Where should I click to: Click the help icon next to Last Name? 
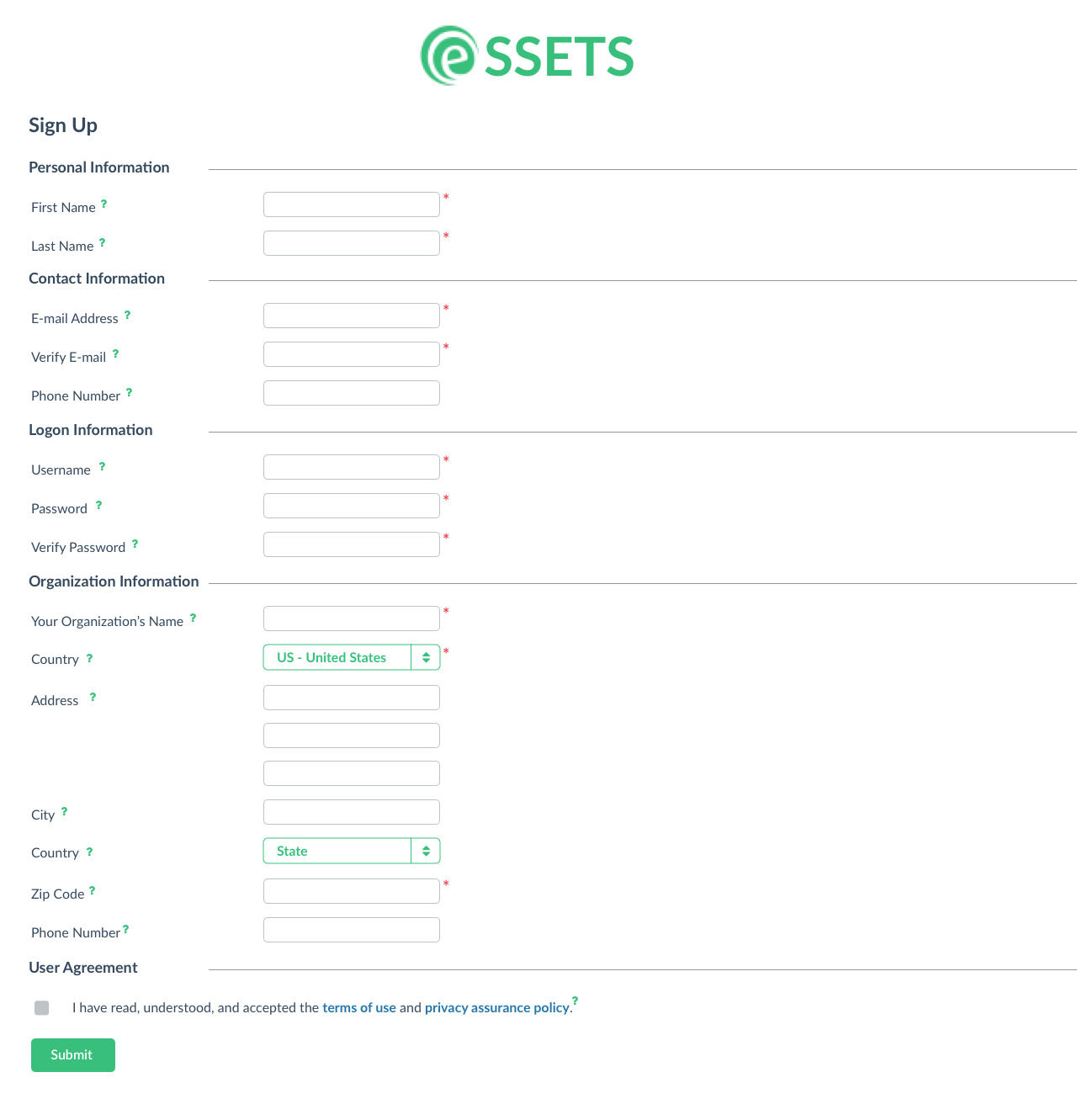pos(103,242)
